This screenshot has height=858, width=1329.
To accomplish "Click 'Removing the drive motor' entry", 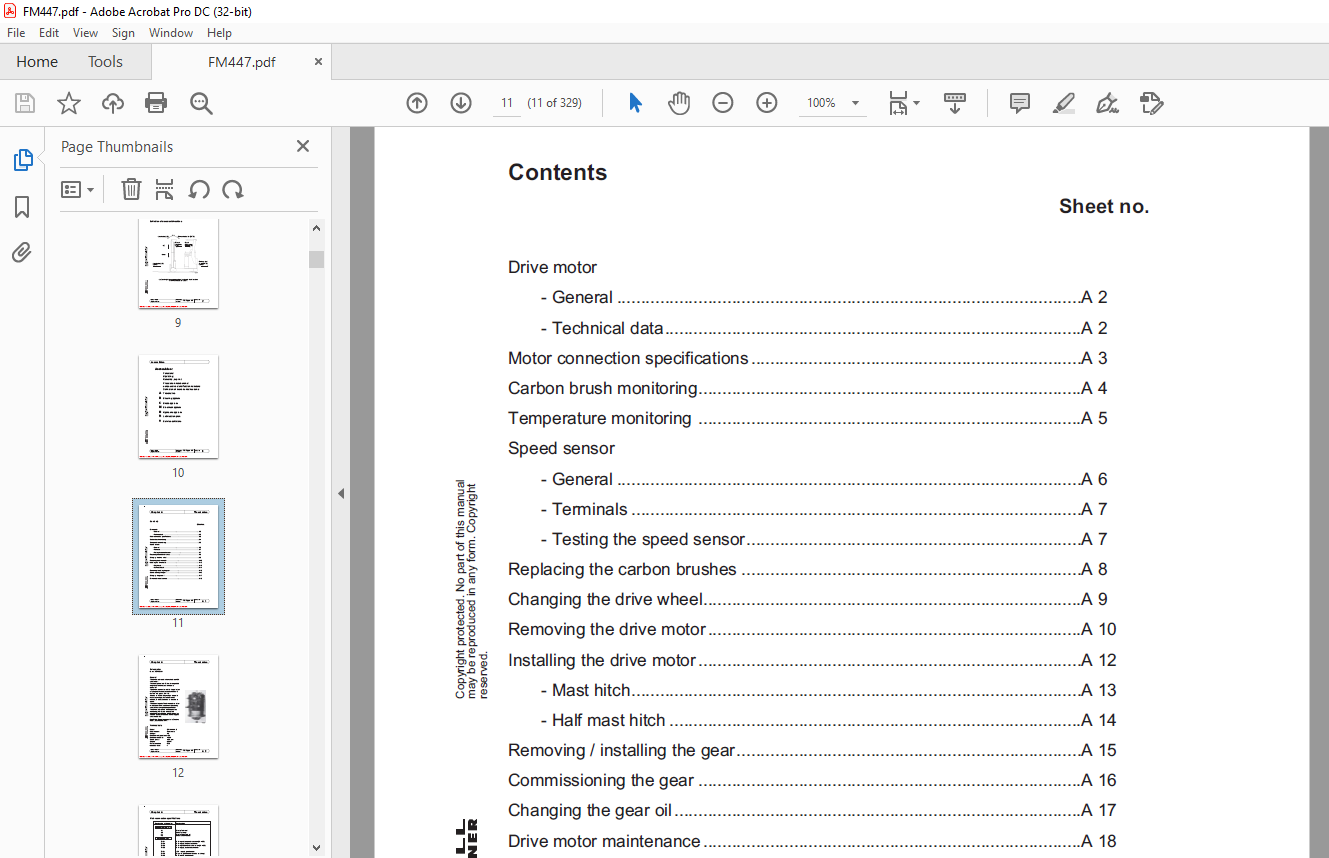I will [x=607, y=629].
